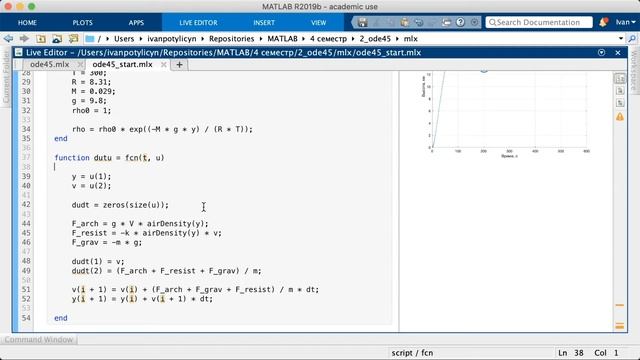Open the APPS ribbon tab
This screenshot has height=360, width=640.
click(136, 22)
